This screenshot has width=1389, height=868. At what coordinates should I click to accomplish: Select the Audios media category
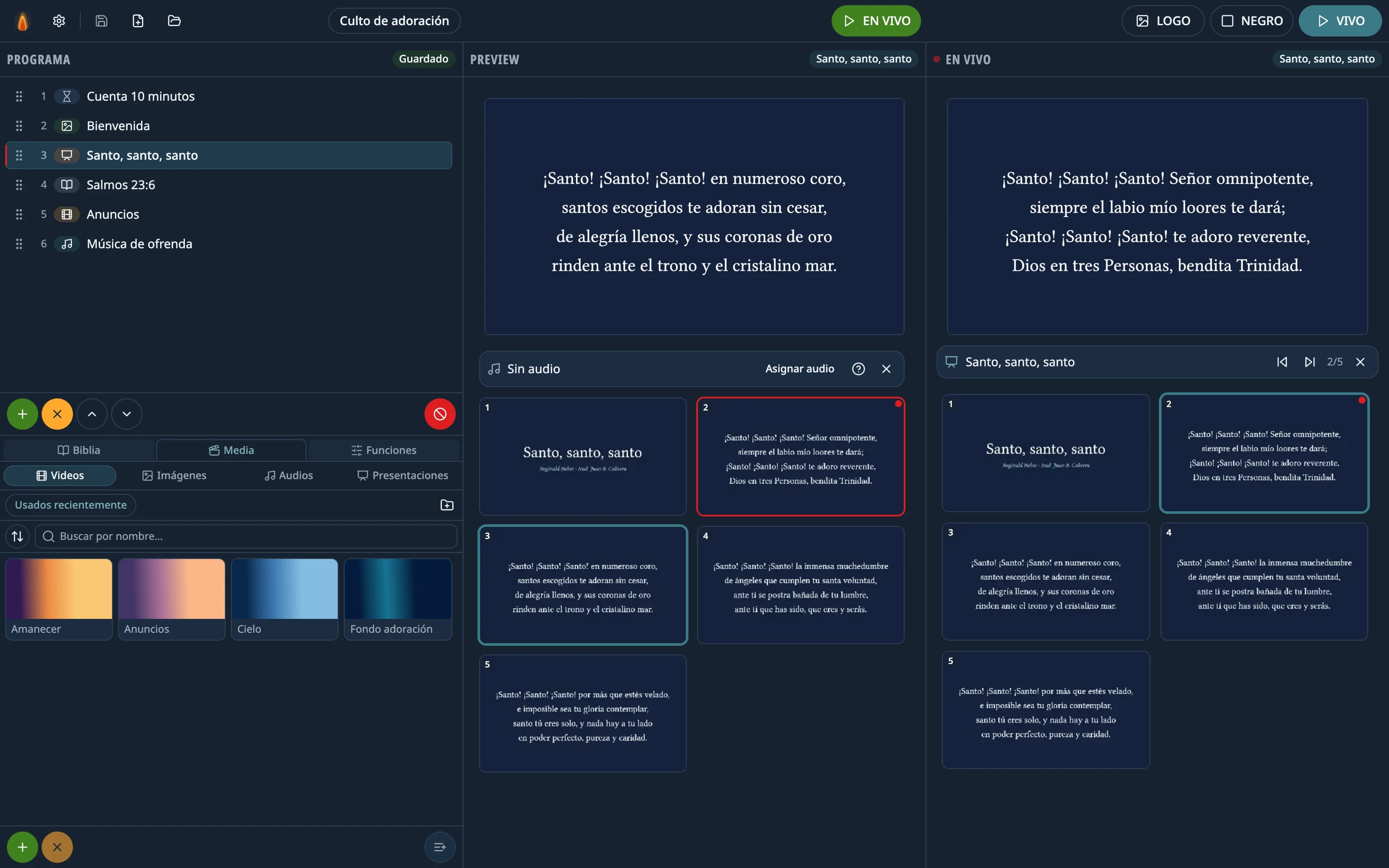[288, 476]
